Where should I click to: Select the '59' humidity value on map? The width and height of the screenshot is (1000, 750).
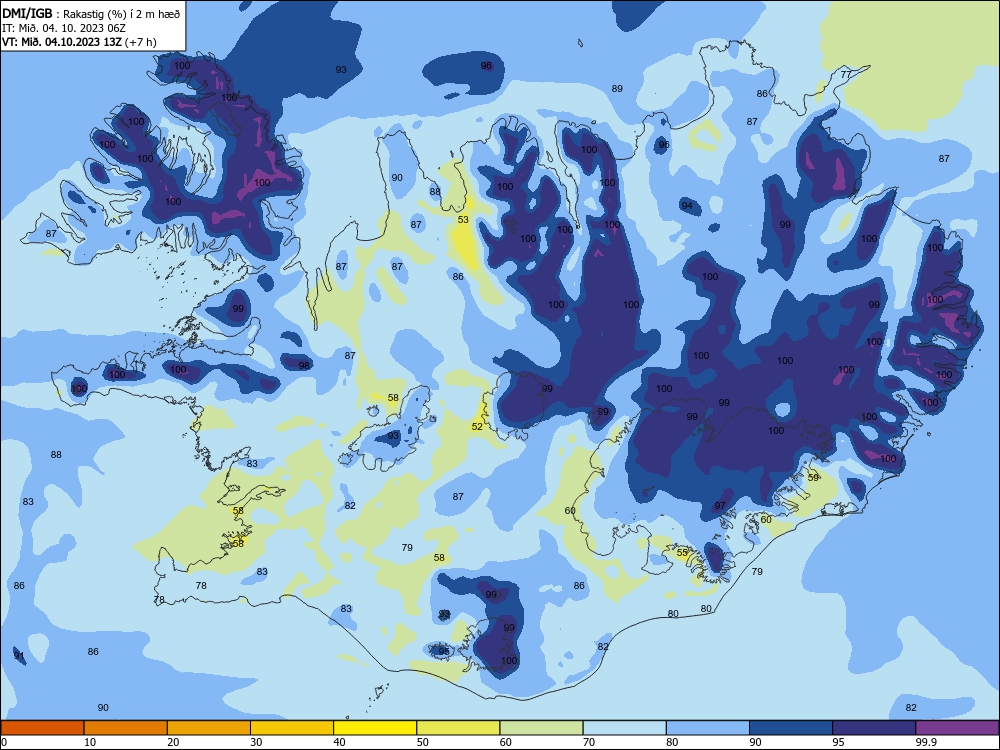coord(813,478)
